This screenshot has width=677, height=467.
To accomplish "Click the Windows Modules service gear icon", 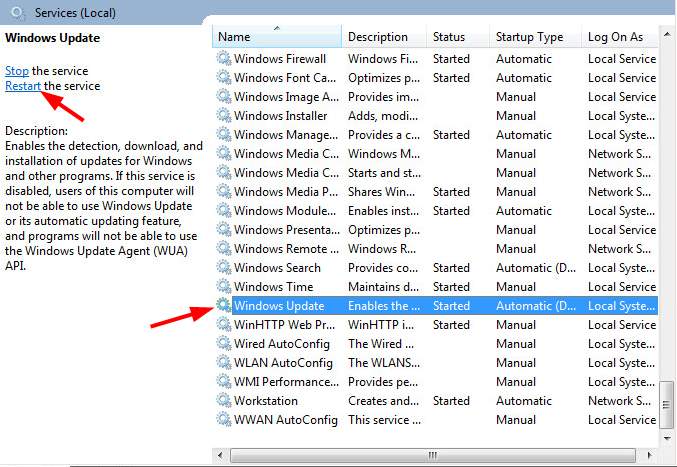I will pos(224,210).
